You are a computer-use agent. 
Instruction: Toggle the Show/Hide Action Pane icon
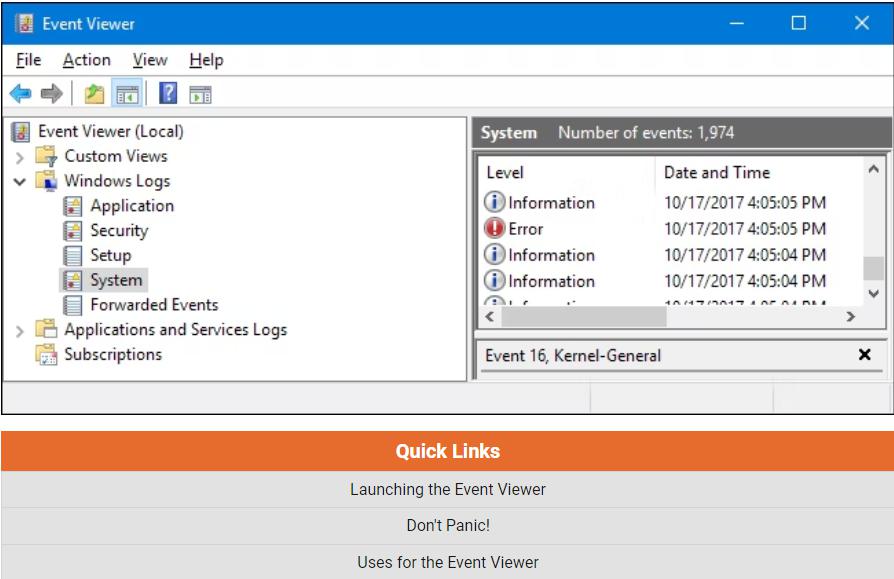click(200, 94)
